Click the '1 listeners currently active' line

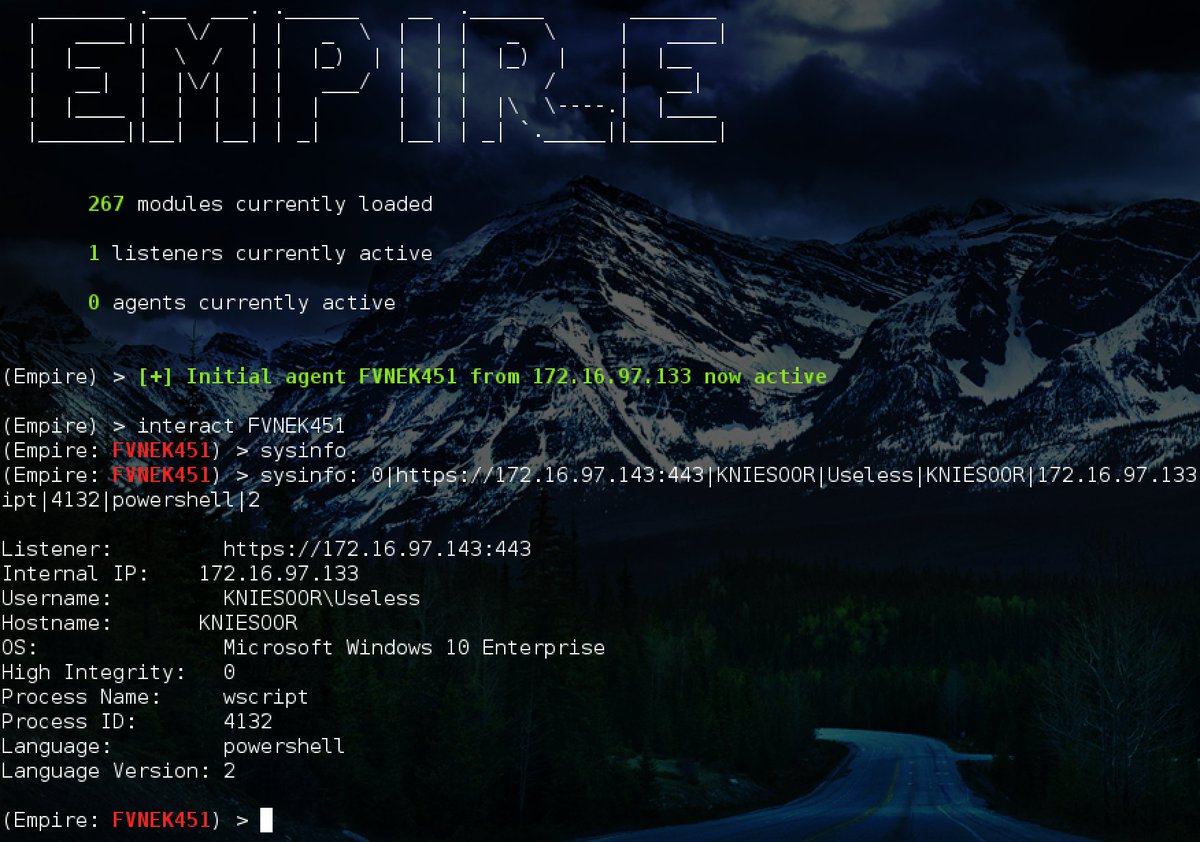[x=260, y=253]
